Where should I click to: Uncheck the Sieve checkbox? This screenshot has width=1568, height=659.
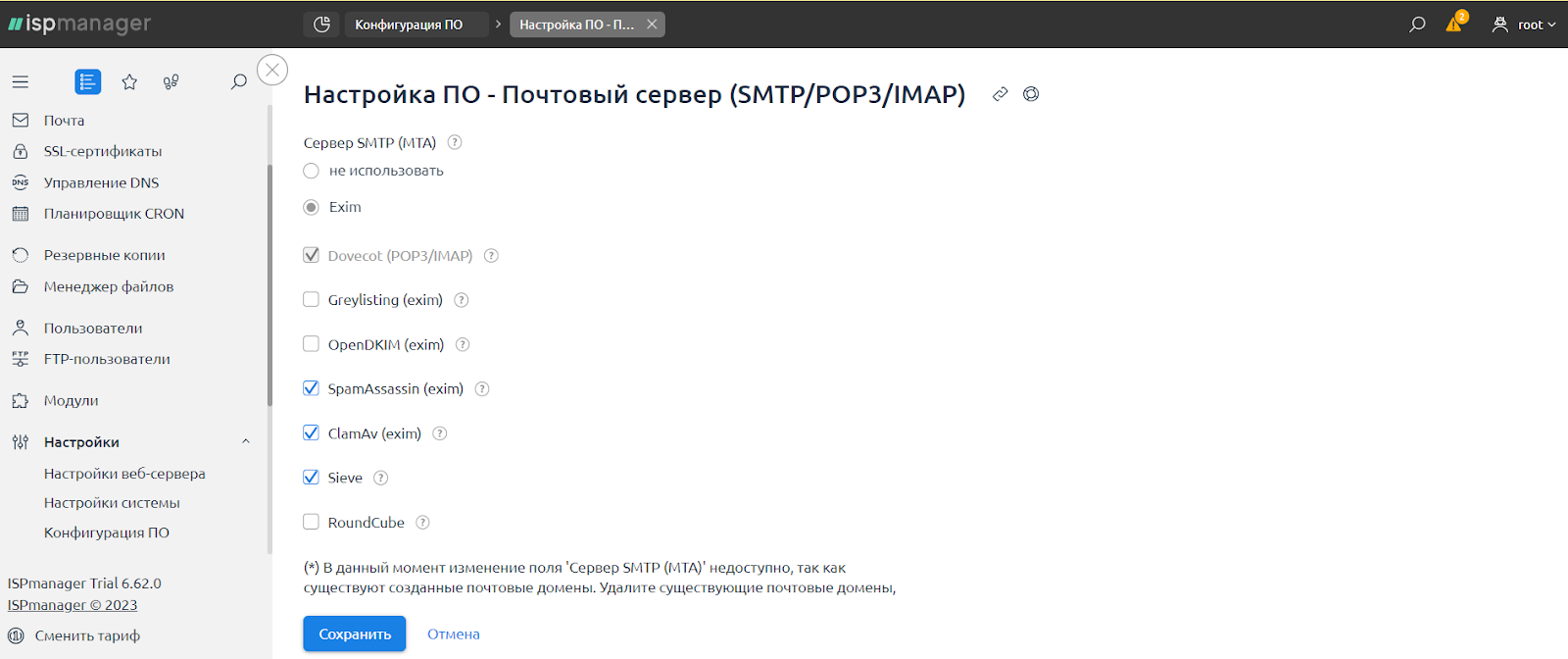[312, 478]
